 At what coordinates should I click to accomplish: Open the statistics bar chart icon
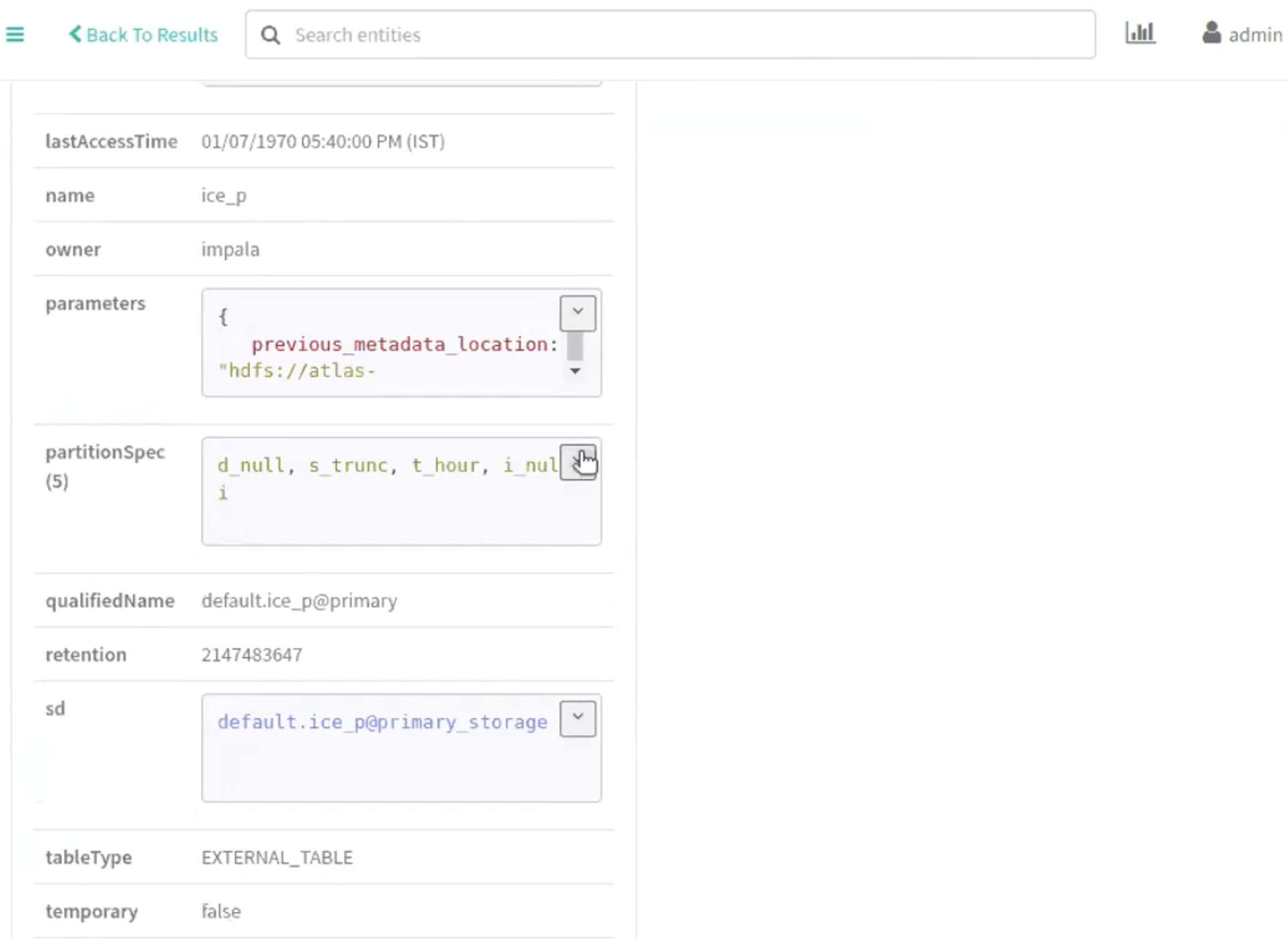click(1140, 33)
